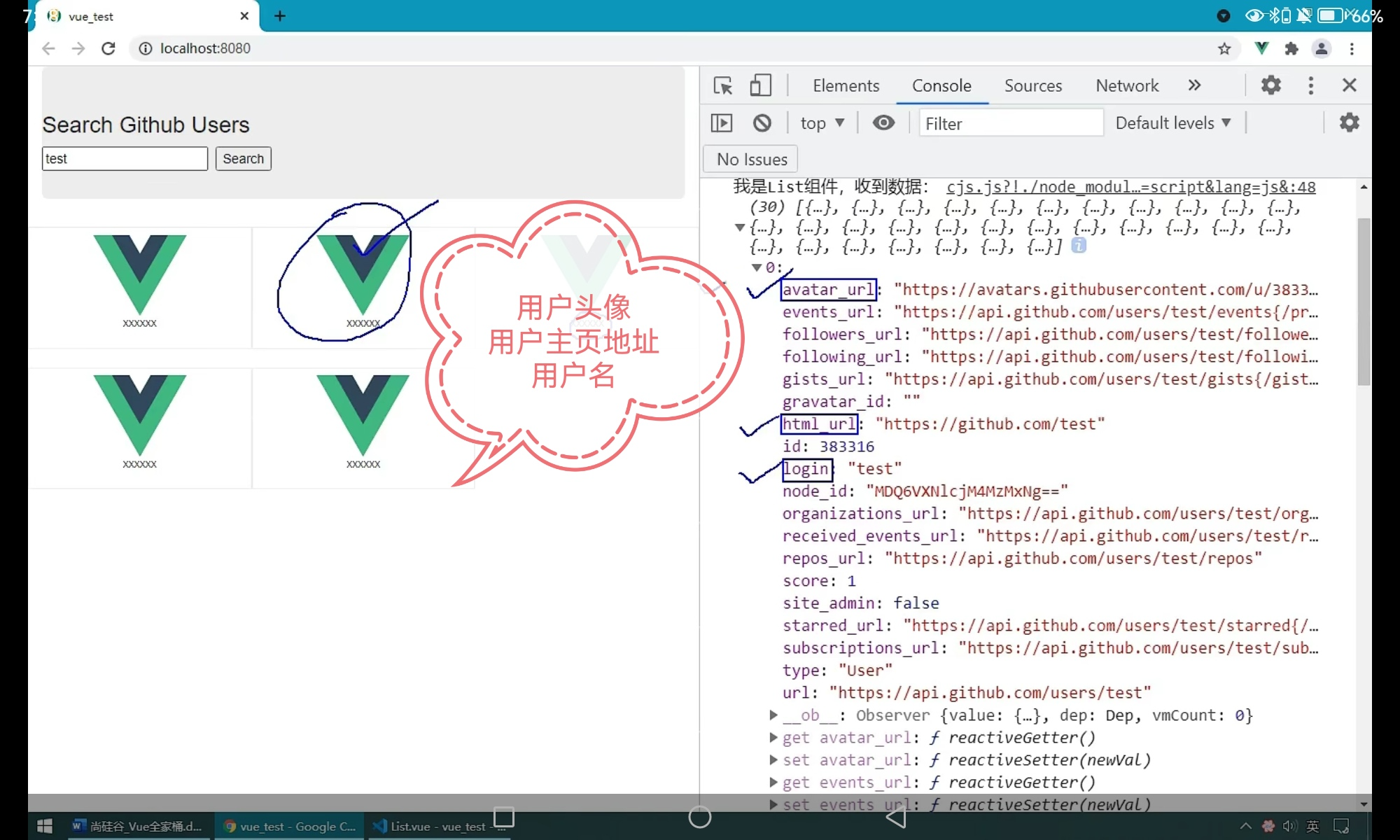This screenshot has height=840, width=1400.
Task: Open the cjs.js source file link
Action: 1130,187
